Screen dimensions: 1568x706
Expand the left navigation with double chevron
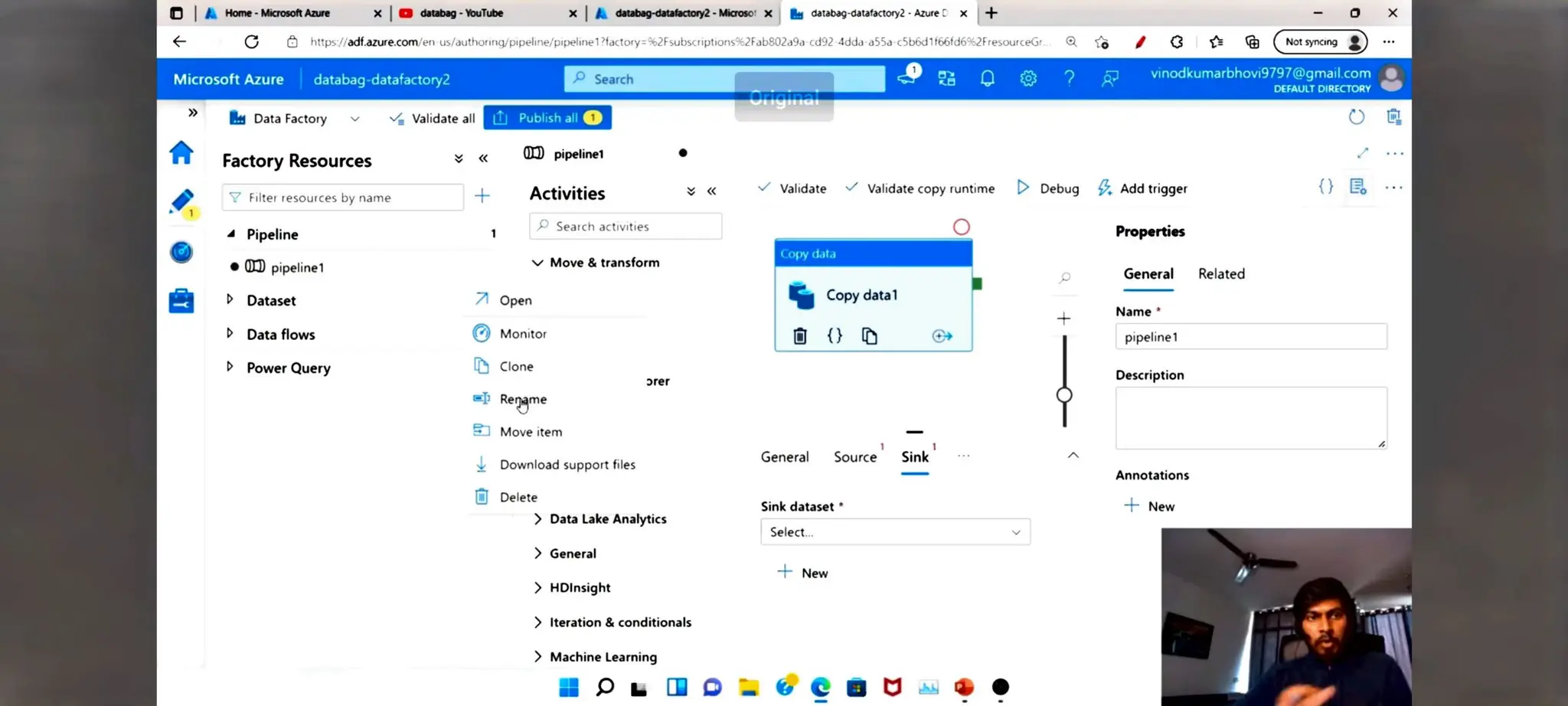tap(193, 113)
